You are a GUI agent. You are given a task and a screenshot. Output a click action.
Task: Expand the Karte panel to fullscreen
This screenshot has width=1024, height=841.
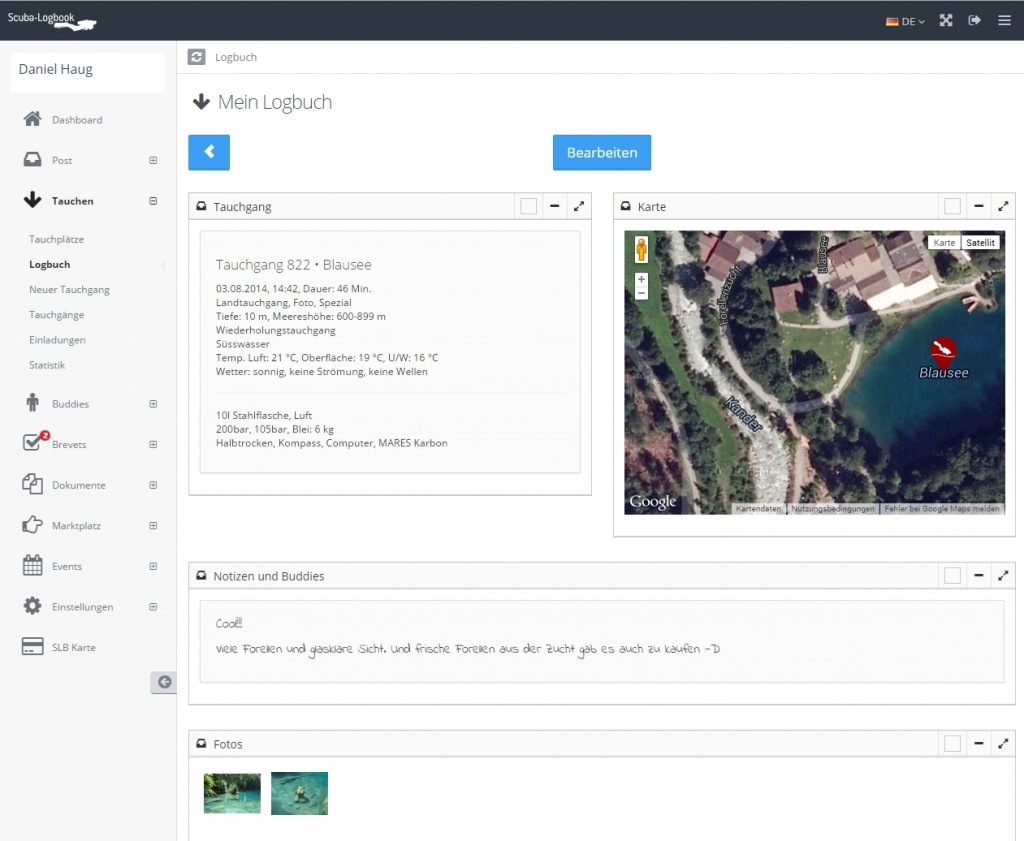(1003, 206)
